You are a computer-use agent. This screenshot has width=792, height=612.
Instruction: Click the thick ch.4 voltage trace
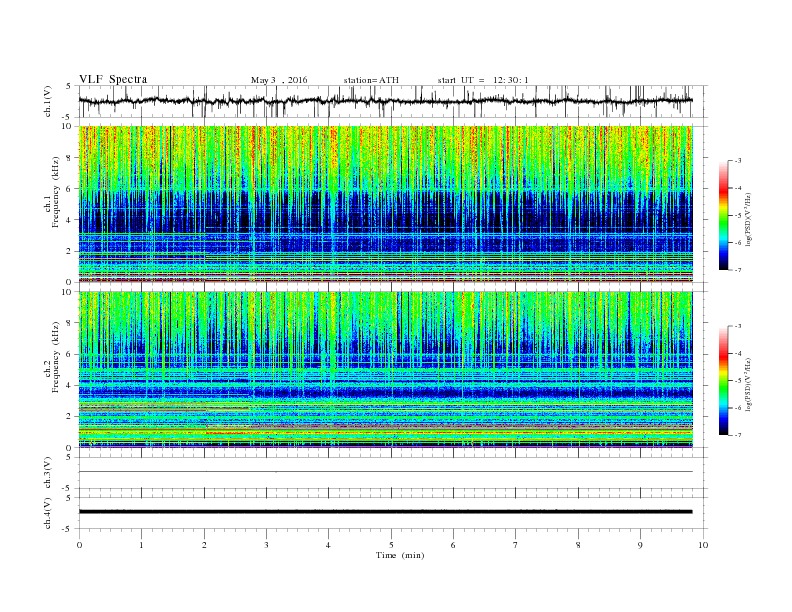385,512
